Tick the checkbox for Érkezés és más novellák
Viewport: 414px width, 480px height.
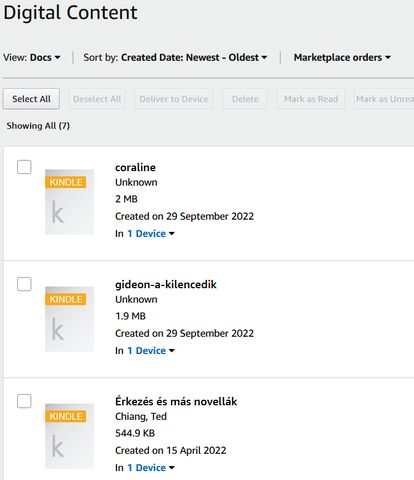click(x=24, y=401)
